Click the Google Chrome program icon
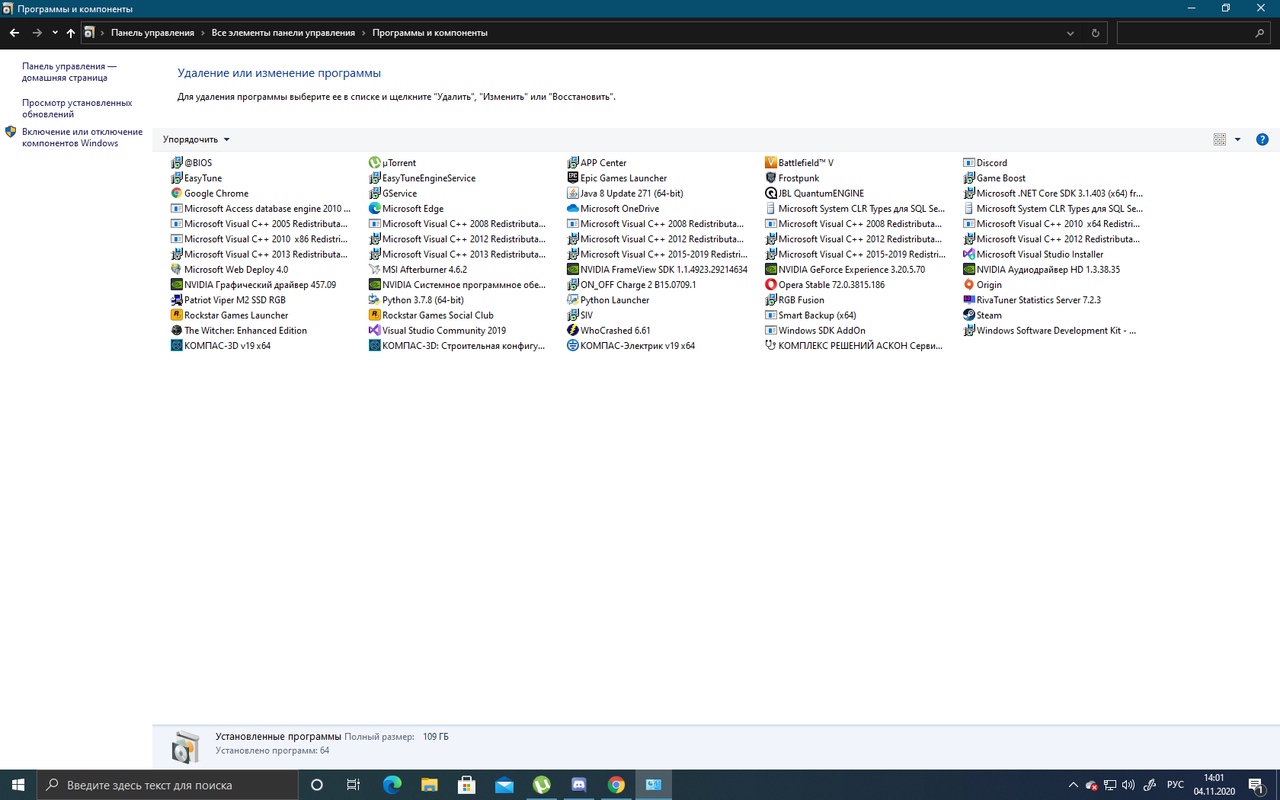Image resolution: width=1280 pixels, height=800 pixels. [176, 193]
